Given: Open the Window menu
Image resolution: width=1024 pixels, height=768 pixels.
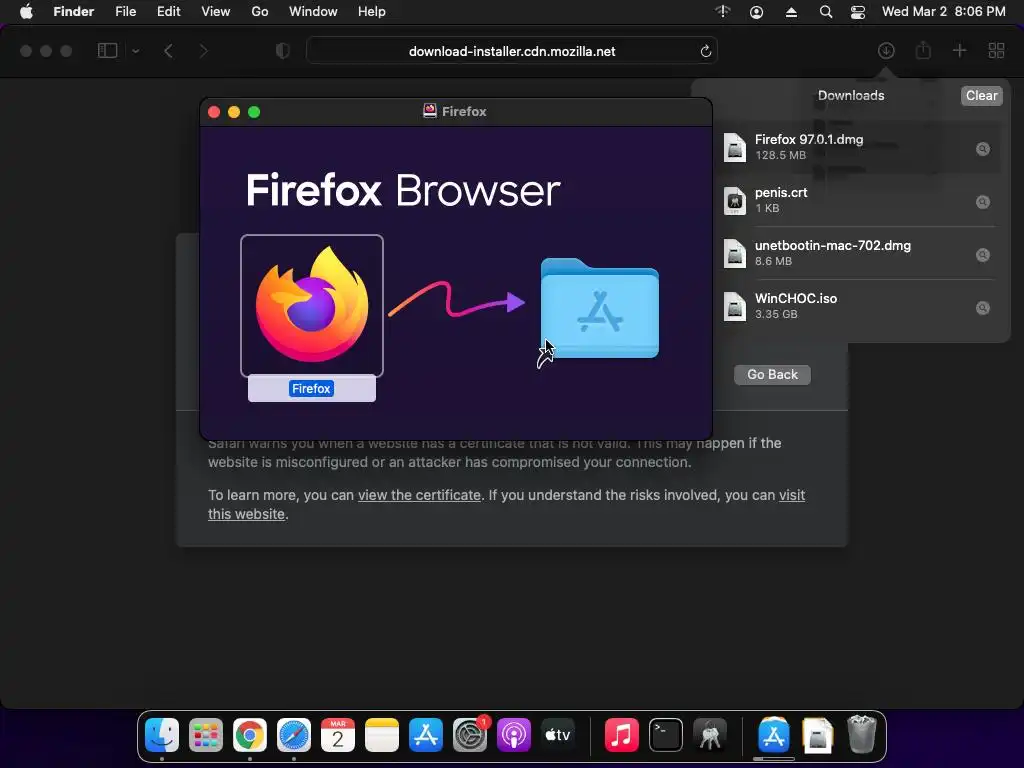Looking at the screenshot, I should (313, 12).
